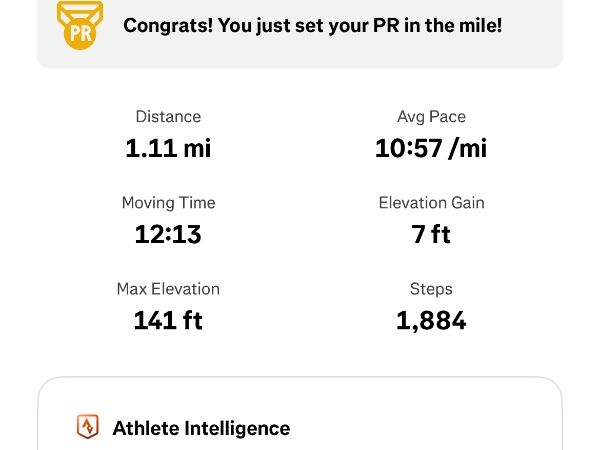This screenshot has width=600, height=450.
Task: Tap the gold PR medal icon
Action: coord(80,24)
